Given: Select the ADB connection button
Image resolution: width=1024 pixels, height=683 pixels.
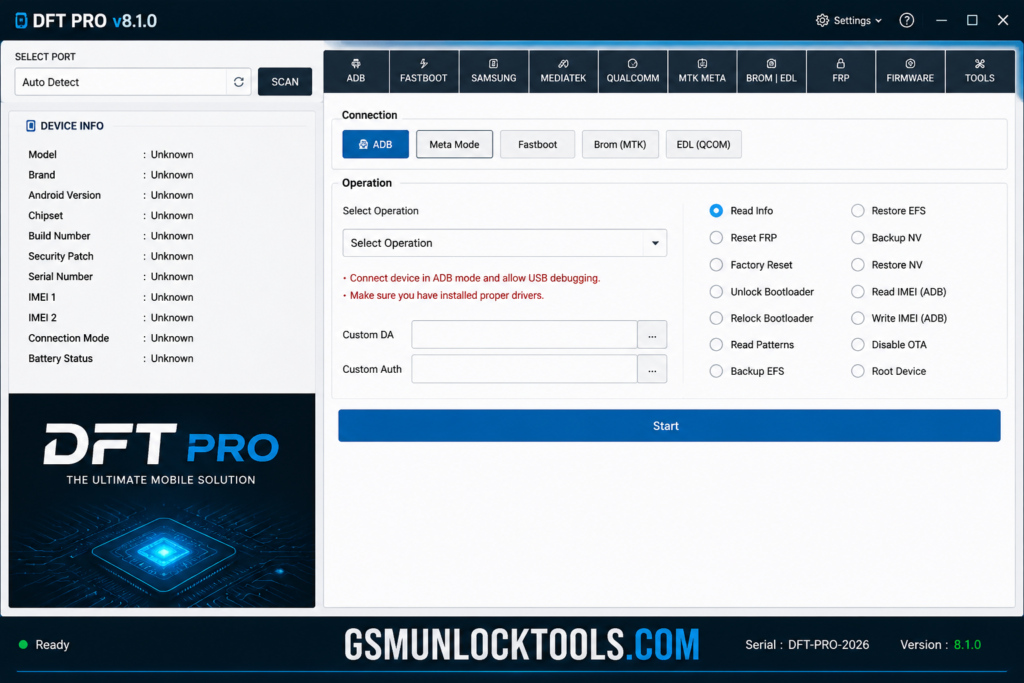Looking at the screenshot, I should 376,144.
